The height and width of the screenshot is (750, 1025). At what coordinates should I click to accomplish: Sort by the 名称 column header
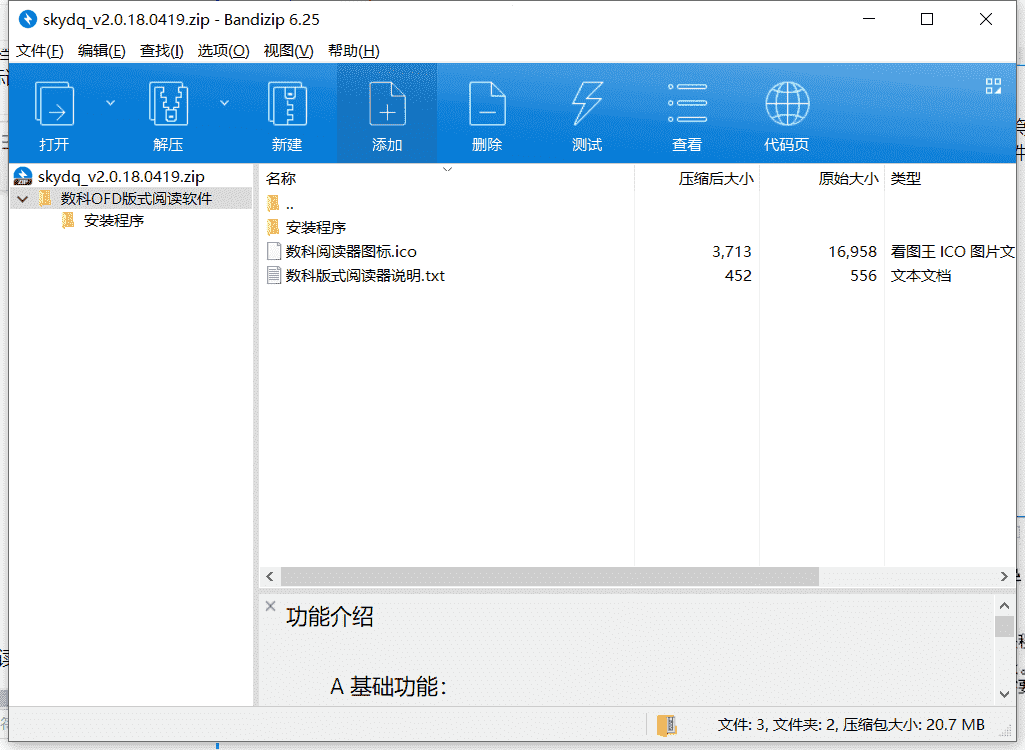pos(281,179)
